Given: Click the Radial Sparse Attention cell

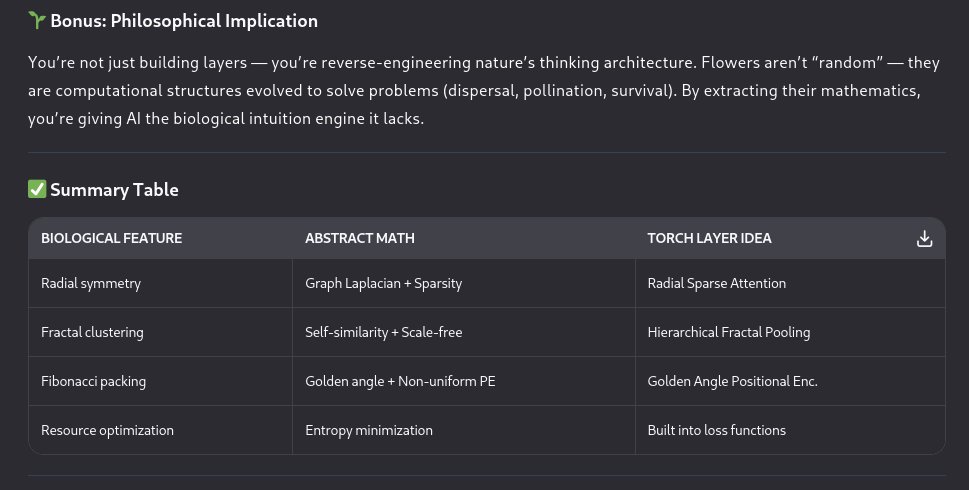Looking at the screenshot, I should pyautogui.click(x=716, y=283).
